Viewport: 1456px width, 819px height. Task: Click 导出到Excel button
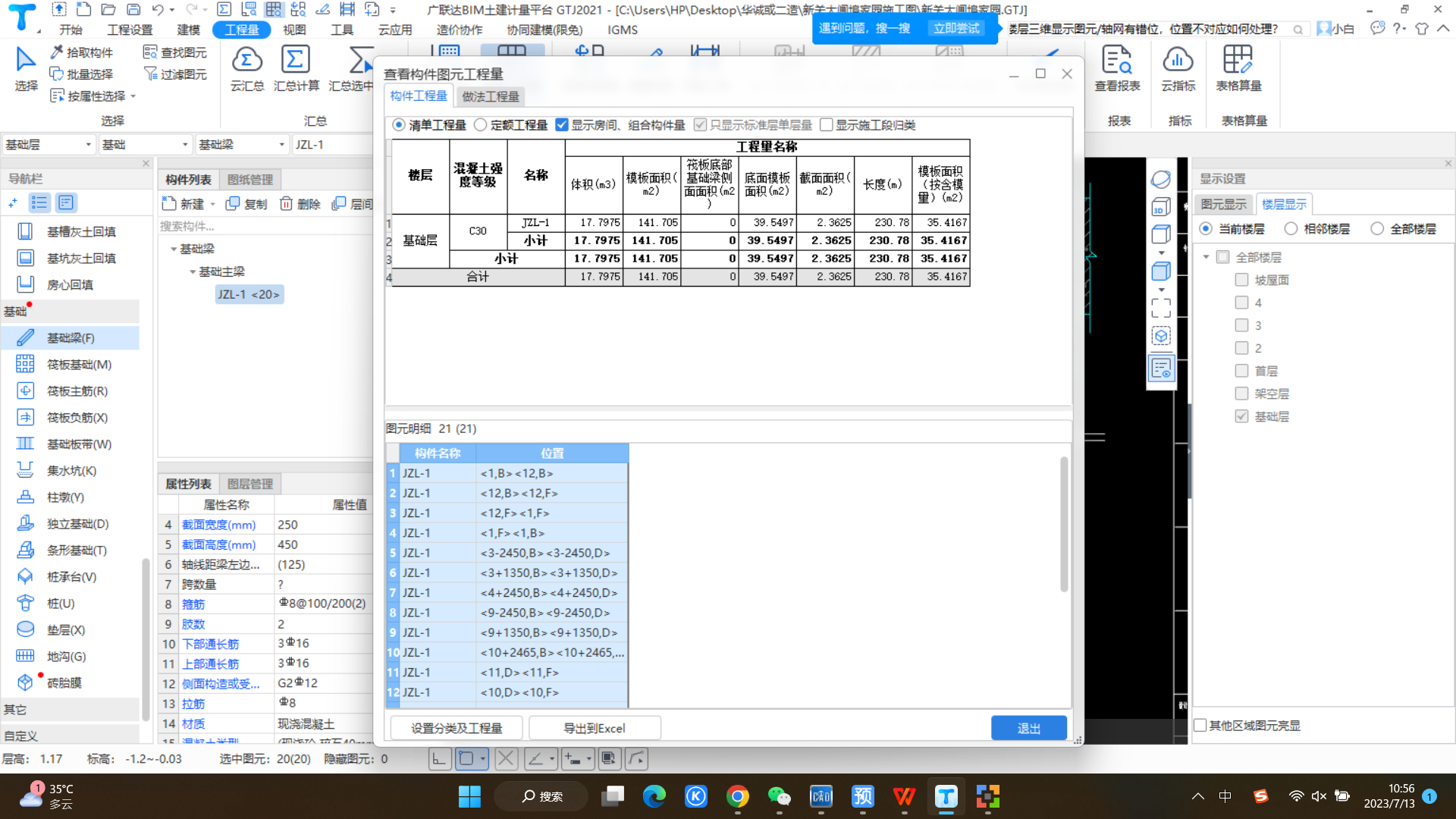tap(595, 728)
